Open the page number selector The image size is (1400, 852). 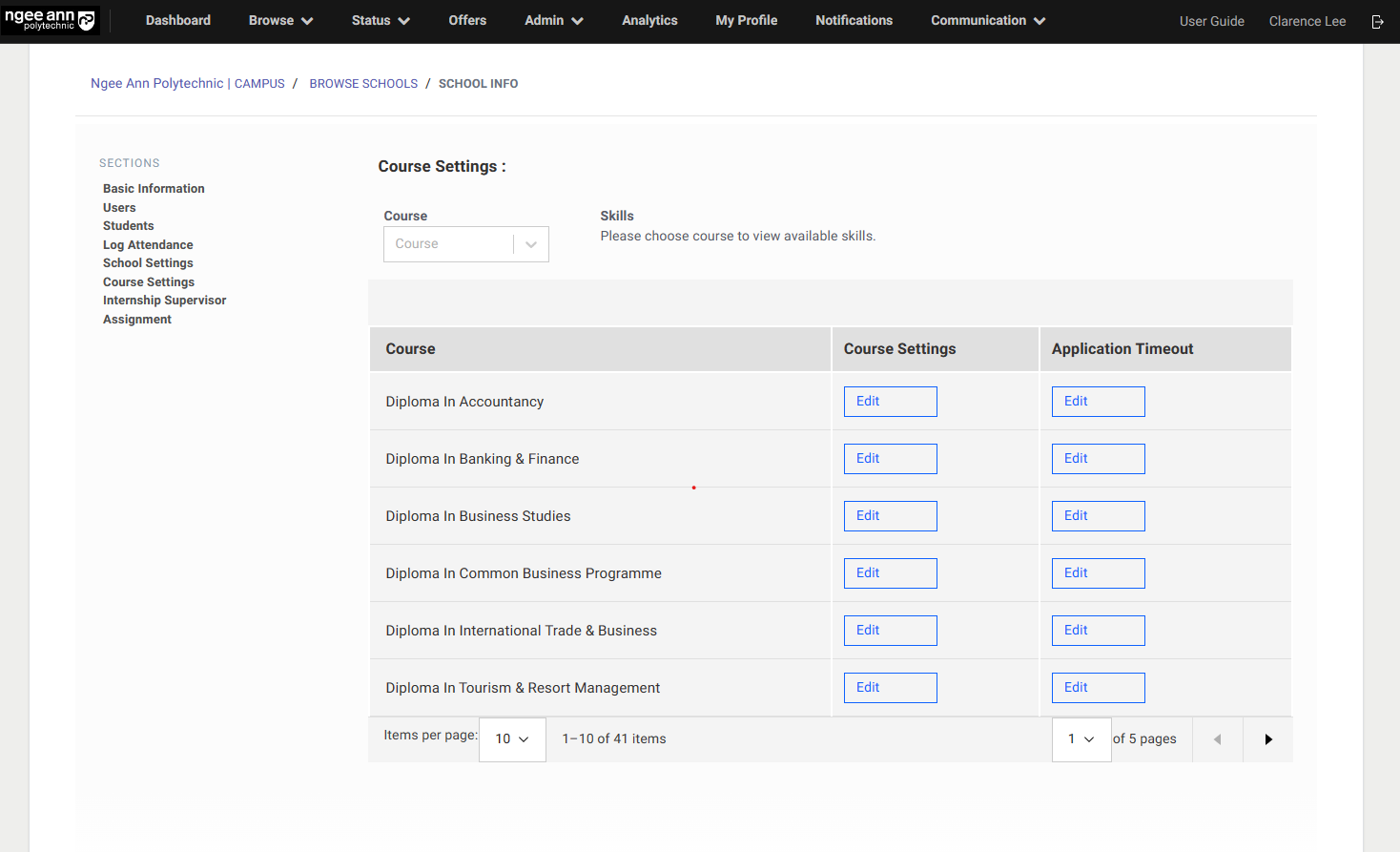point(1081,739)
